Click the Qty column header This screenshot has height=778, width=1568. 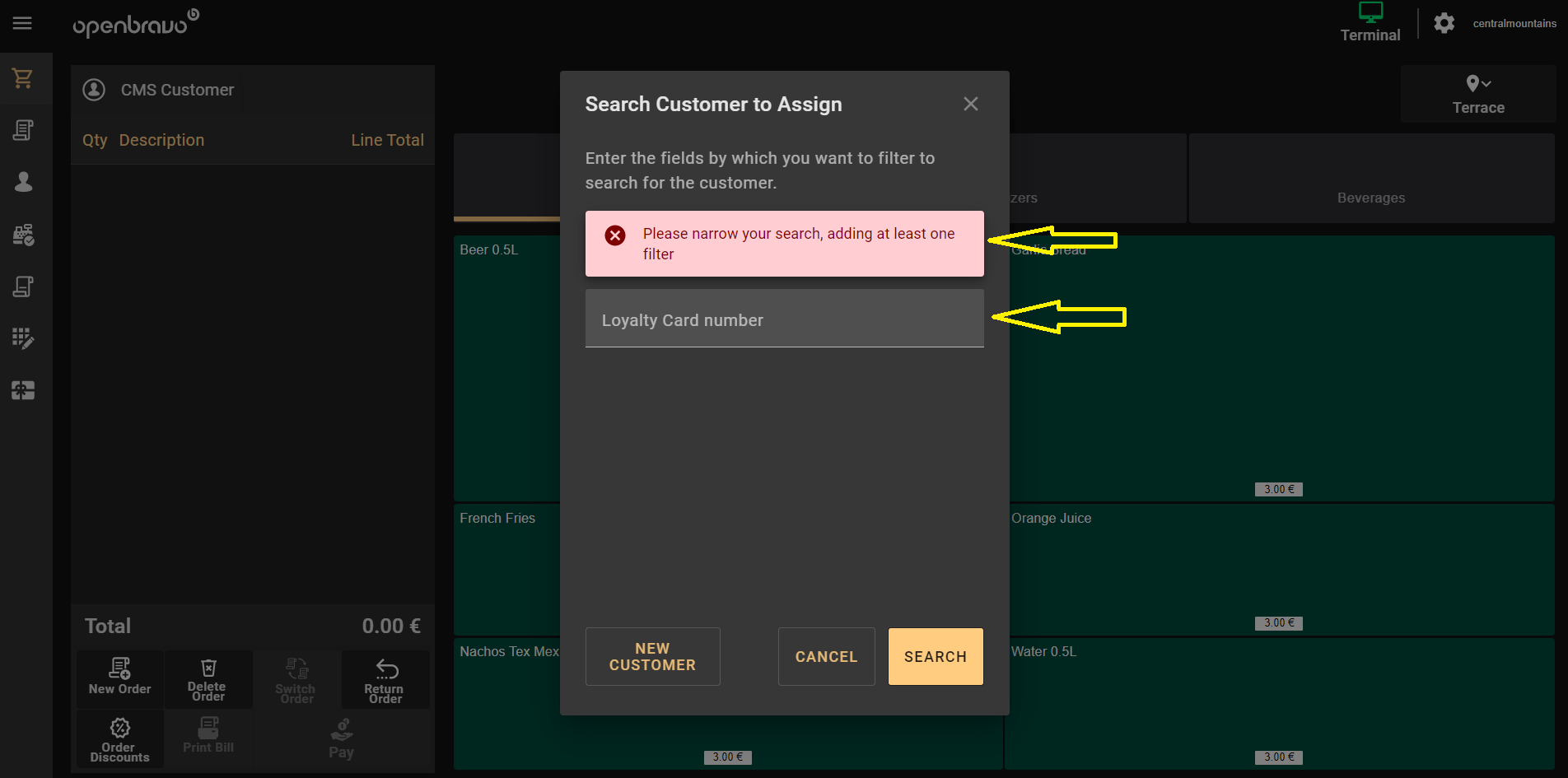95,141
